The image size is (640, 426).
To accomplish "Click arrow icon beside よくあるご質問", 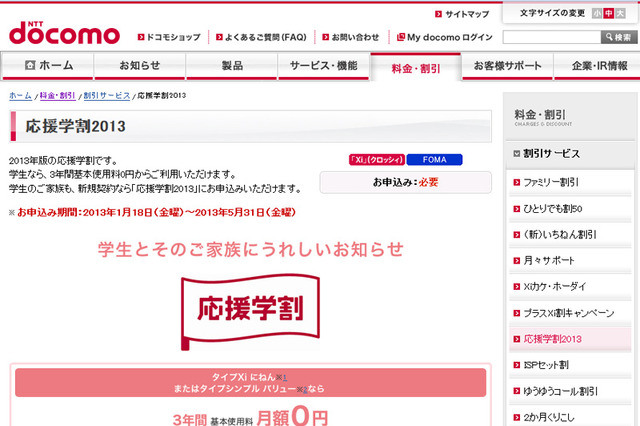I will [x=219, y=37].
